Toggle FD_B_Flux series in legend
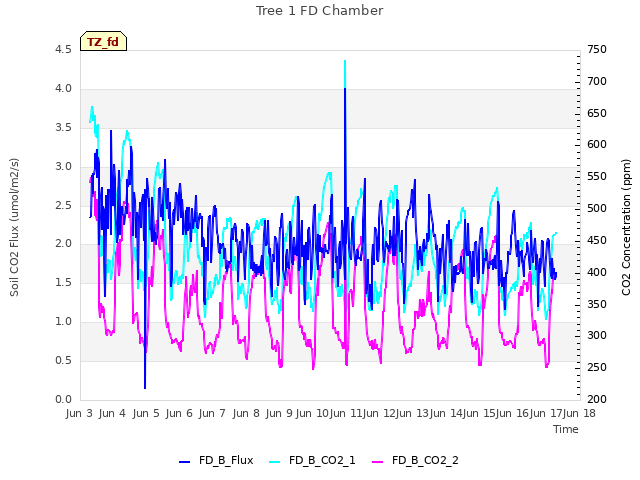The height and width of the screenshot is (480, 640). click(216, 460)
